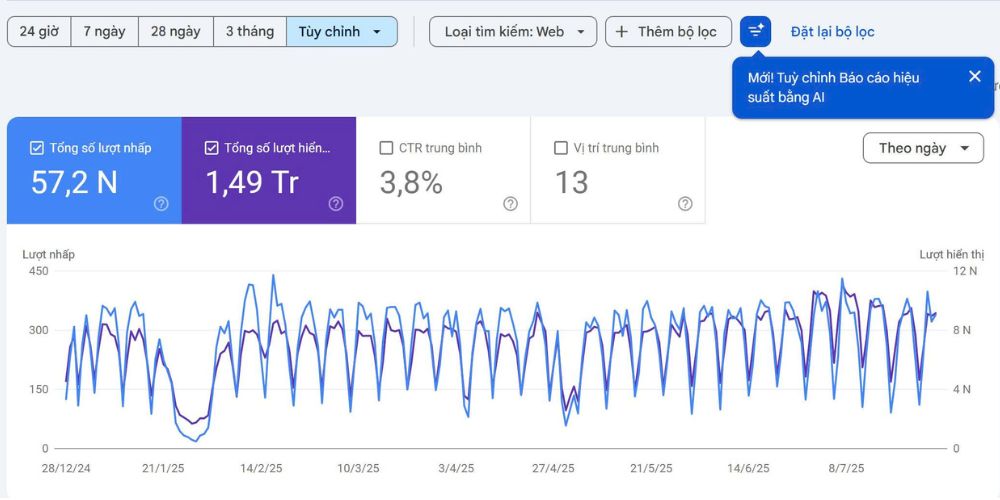Open the Theo ngày grouping dropdown
The height and width of the screenshot is (500, 1000).
[923, 148]
